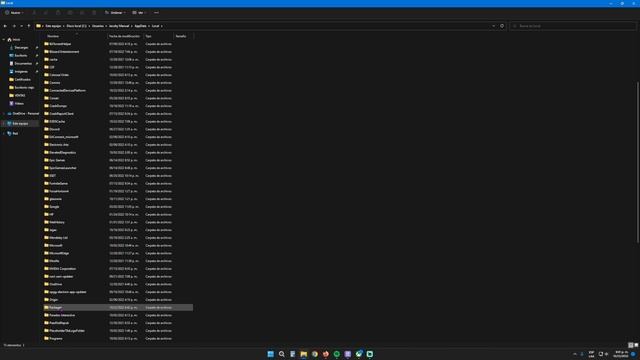Click the Share toolbar icon
Viewport: 640px width, 360px height.
[x=82, y=13]
